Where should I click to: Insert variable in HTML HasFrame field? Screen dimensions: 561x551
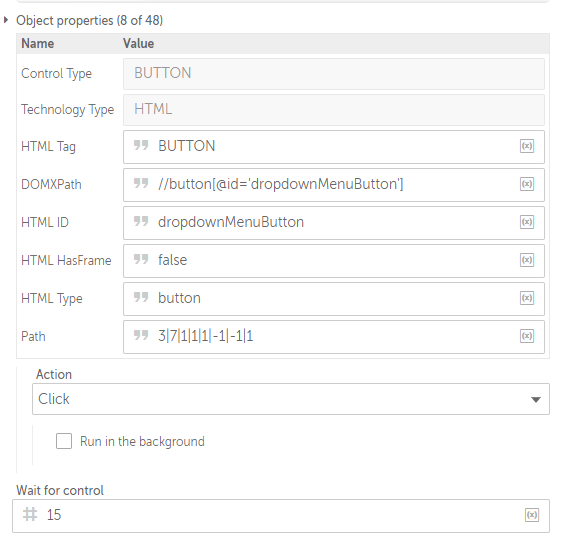click(527, 260)
